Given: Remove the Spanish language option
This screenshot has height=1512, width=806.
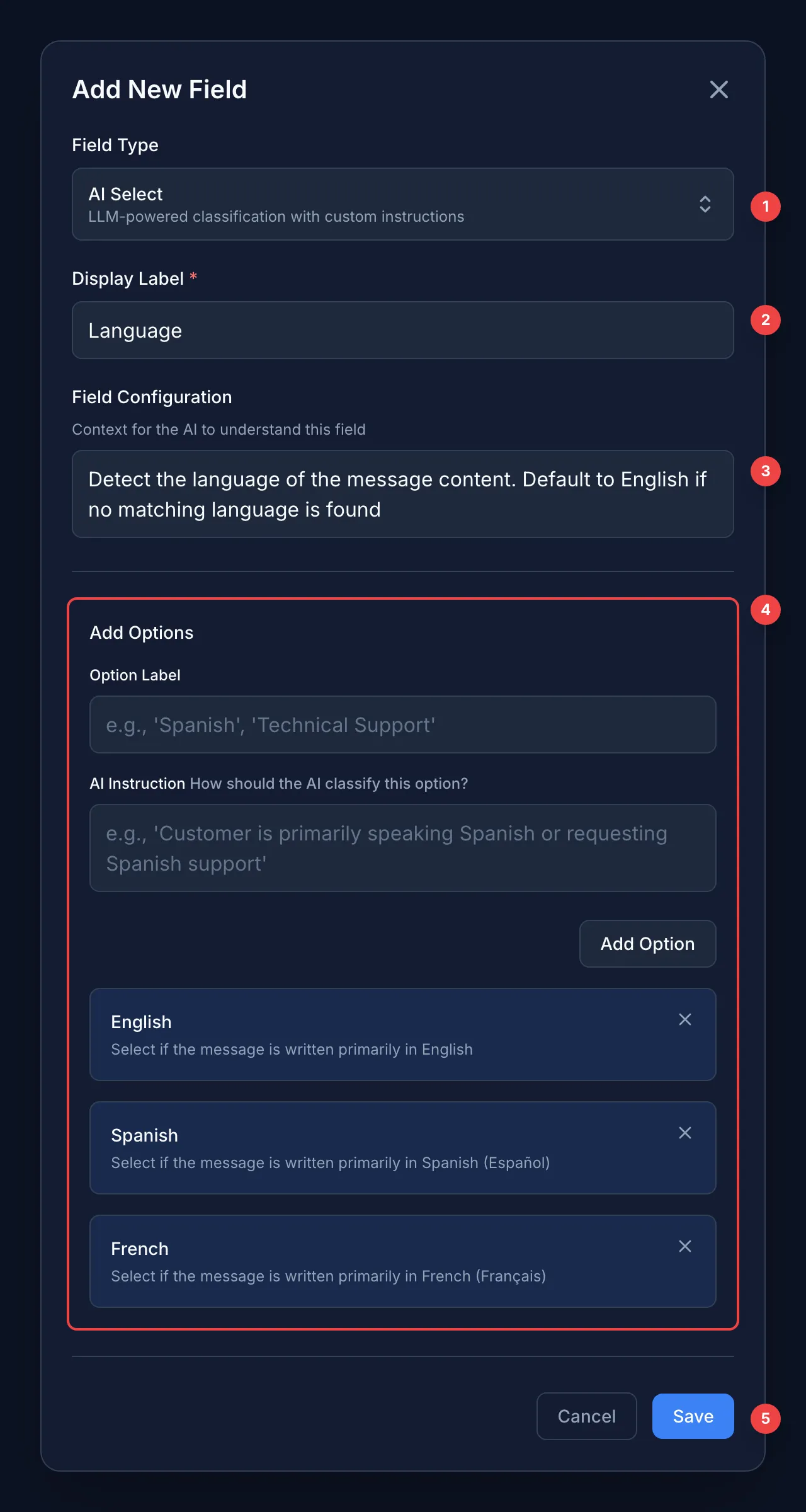Looking at the screenshot, I should 685,1133.
